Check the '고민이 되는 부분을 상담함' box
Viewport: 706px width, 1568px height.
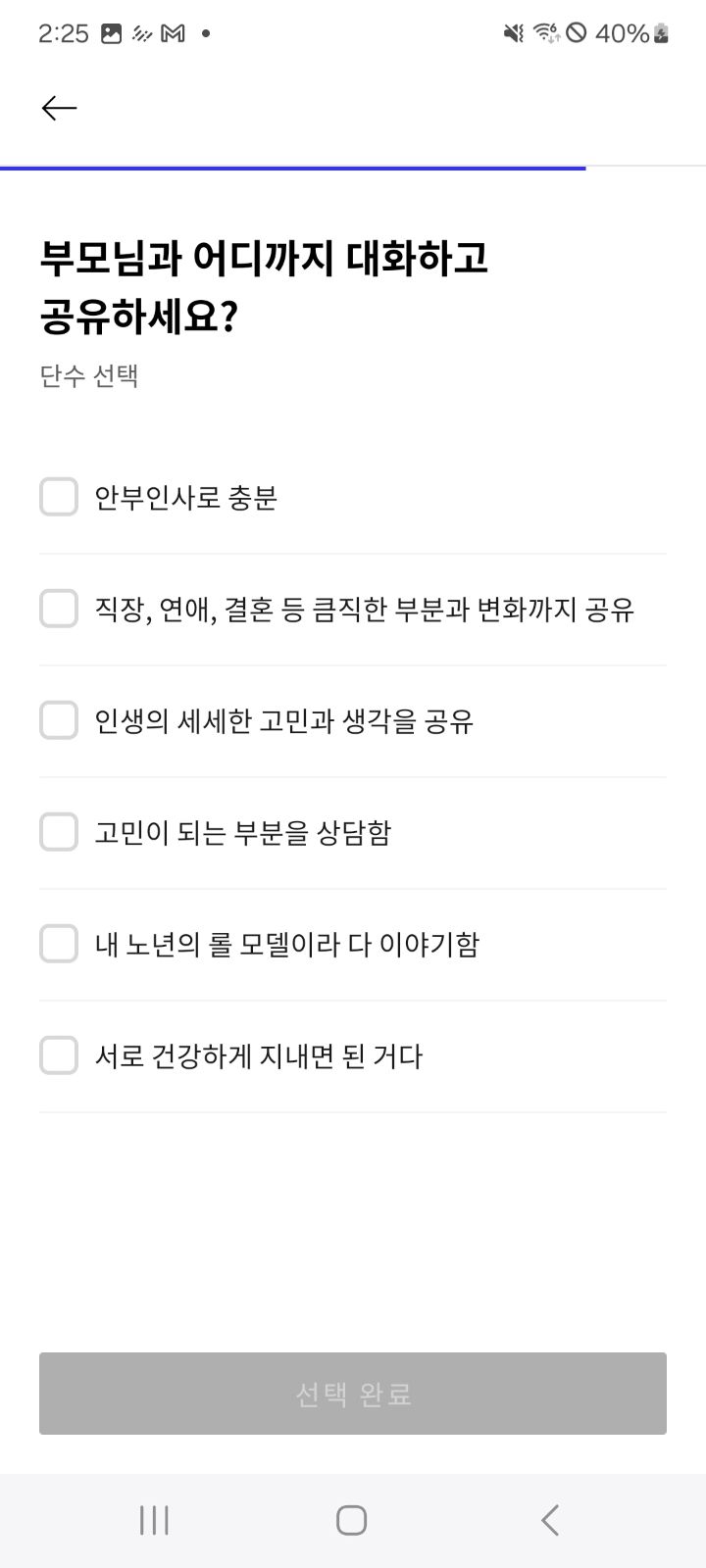59,832
